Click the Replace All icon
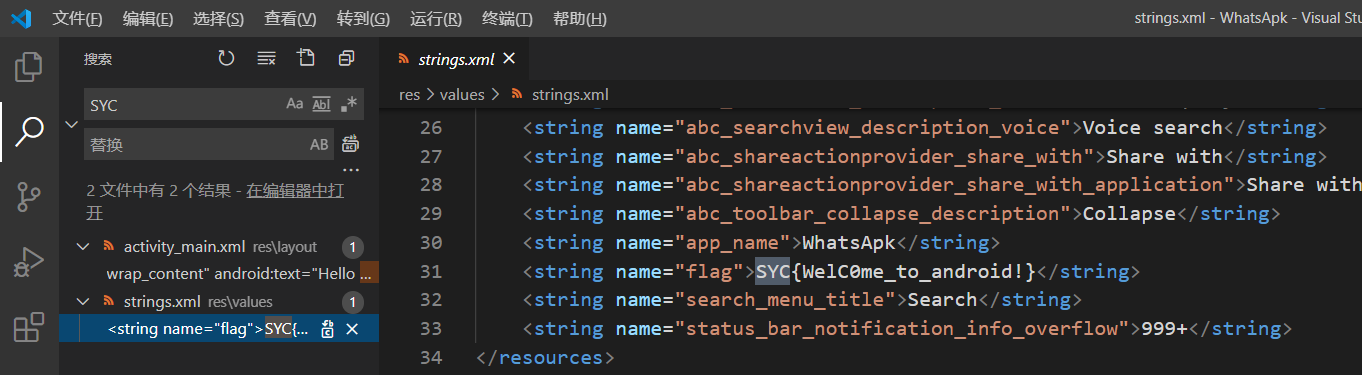 350,145
